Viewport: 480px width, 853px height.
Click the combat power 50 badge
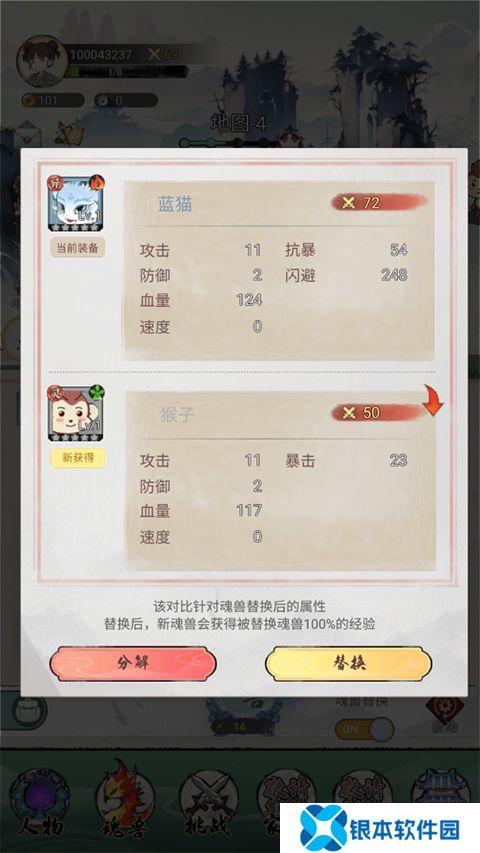pos(379,412)
